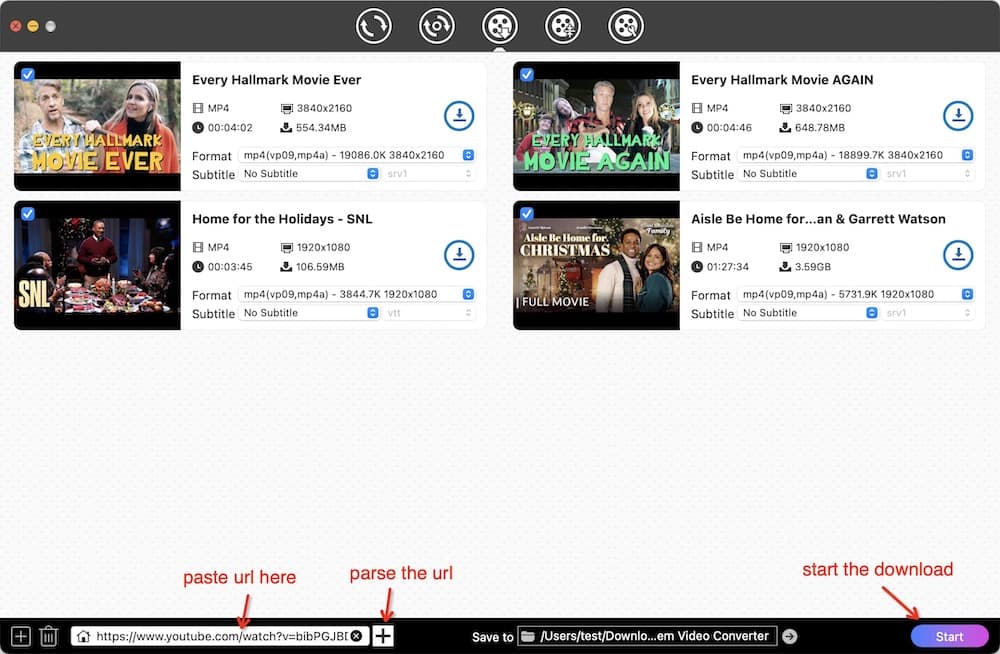Click file size '3.59GB'

coord(812,267)
